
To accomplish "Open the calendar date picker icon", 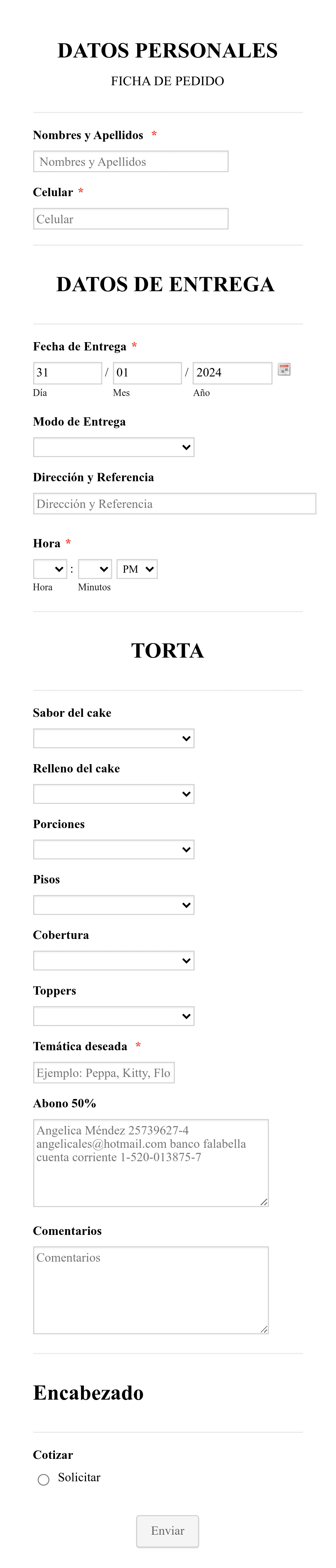I will click(284, 369).
